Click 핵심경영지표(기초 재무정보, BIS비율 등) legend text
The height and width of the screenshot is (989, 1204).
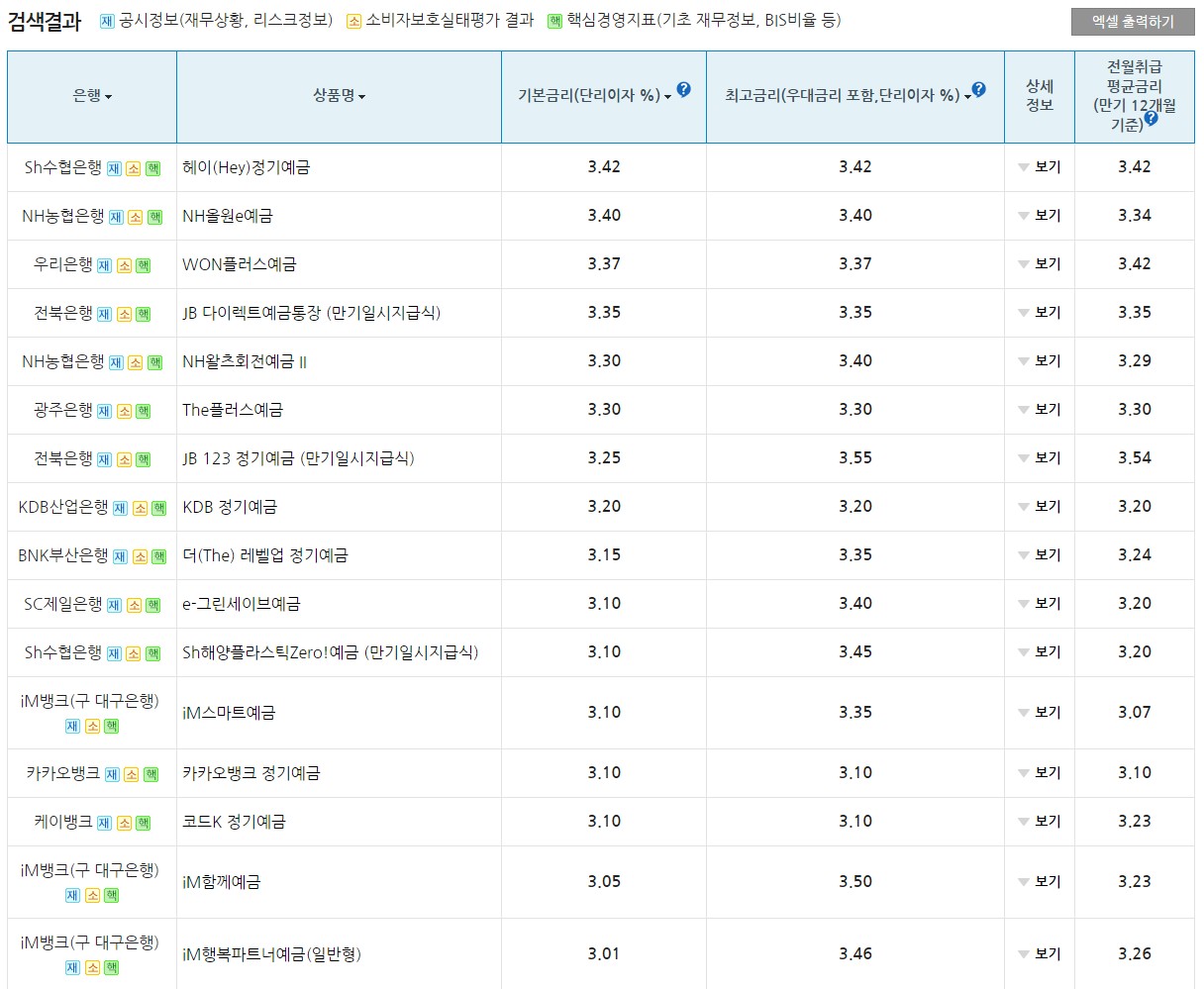[x=704, y=20]
